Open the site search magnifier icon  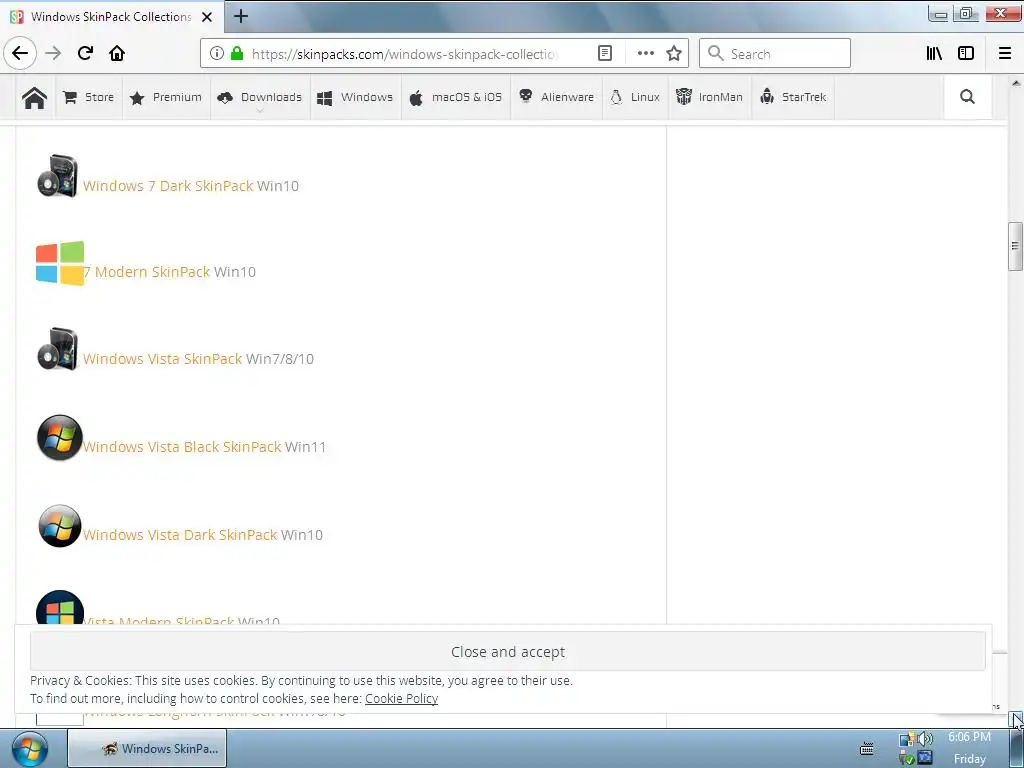click(x=967, y=97)
